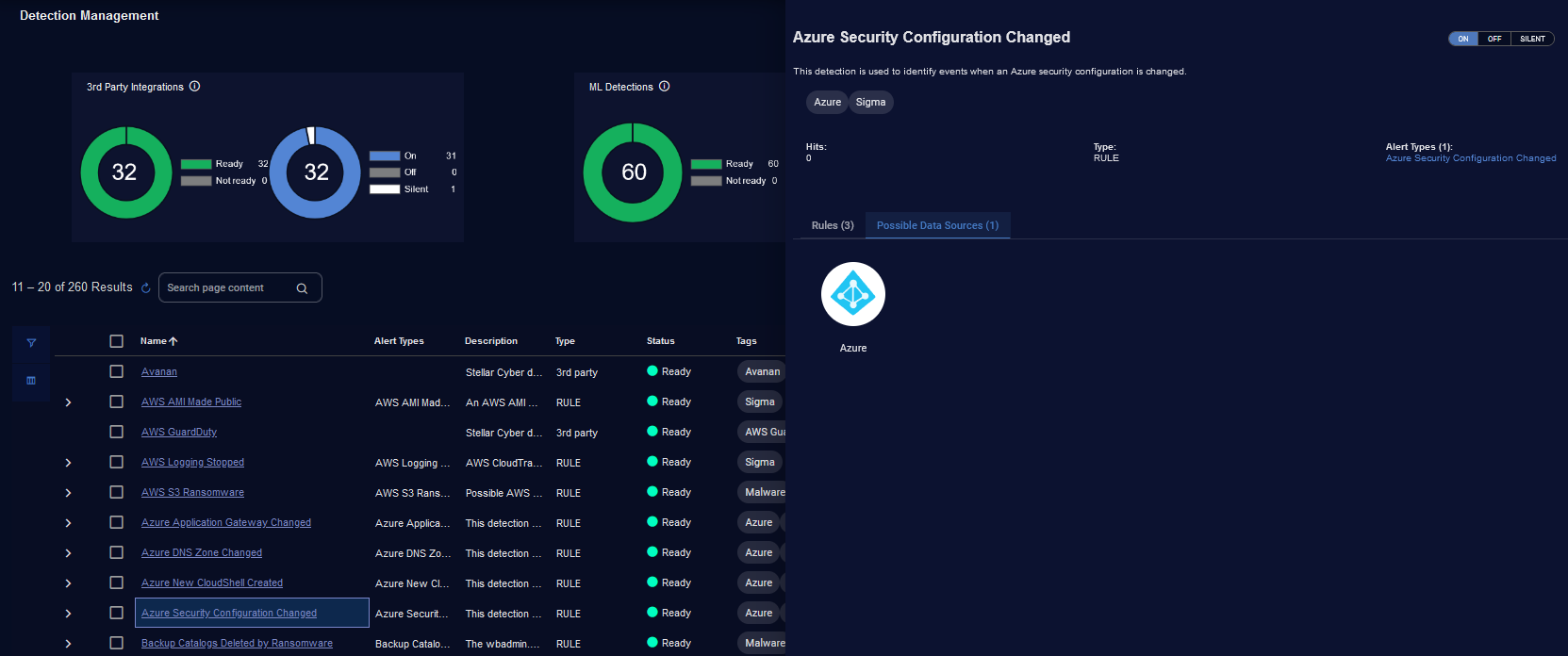Check the Backup Catalogs Deleted by Ransomware checkbox

coord(117,643)
